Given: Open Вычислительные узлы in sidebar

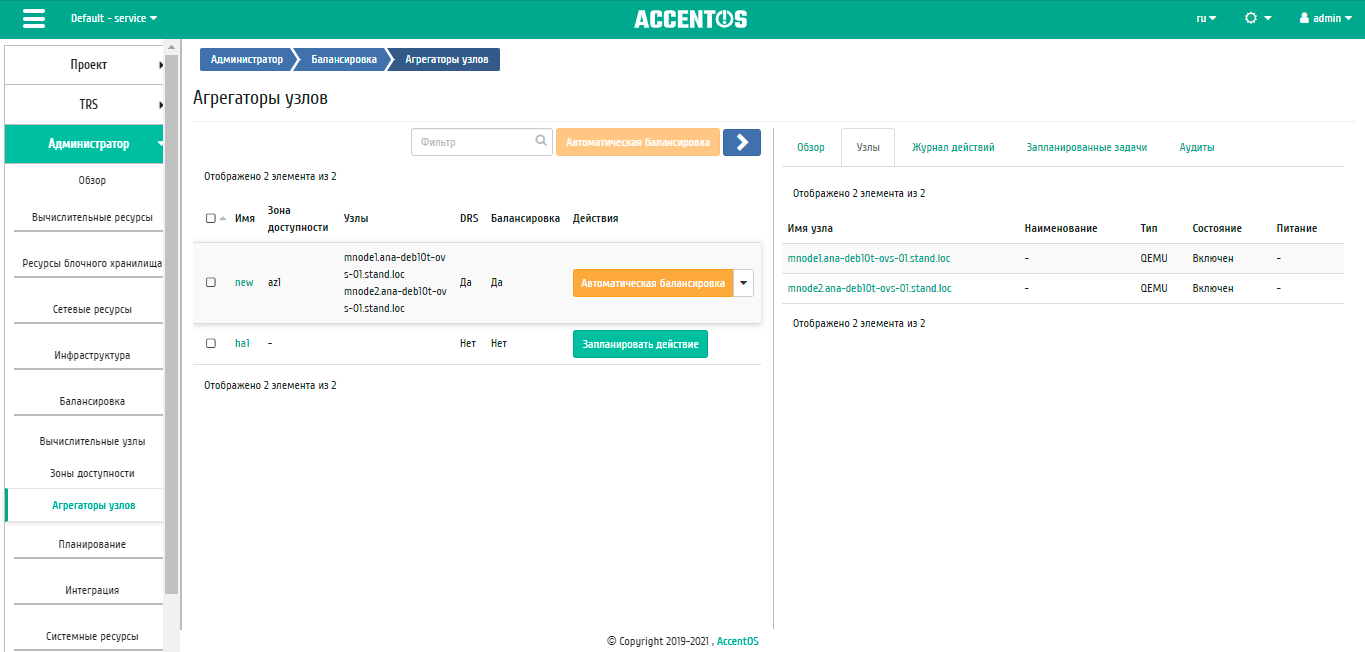Looking at the screenshot, I should click(x=92, y=441).
